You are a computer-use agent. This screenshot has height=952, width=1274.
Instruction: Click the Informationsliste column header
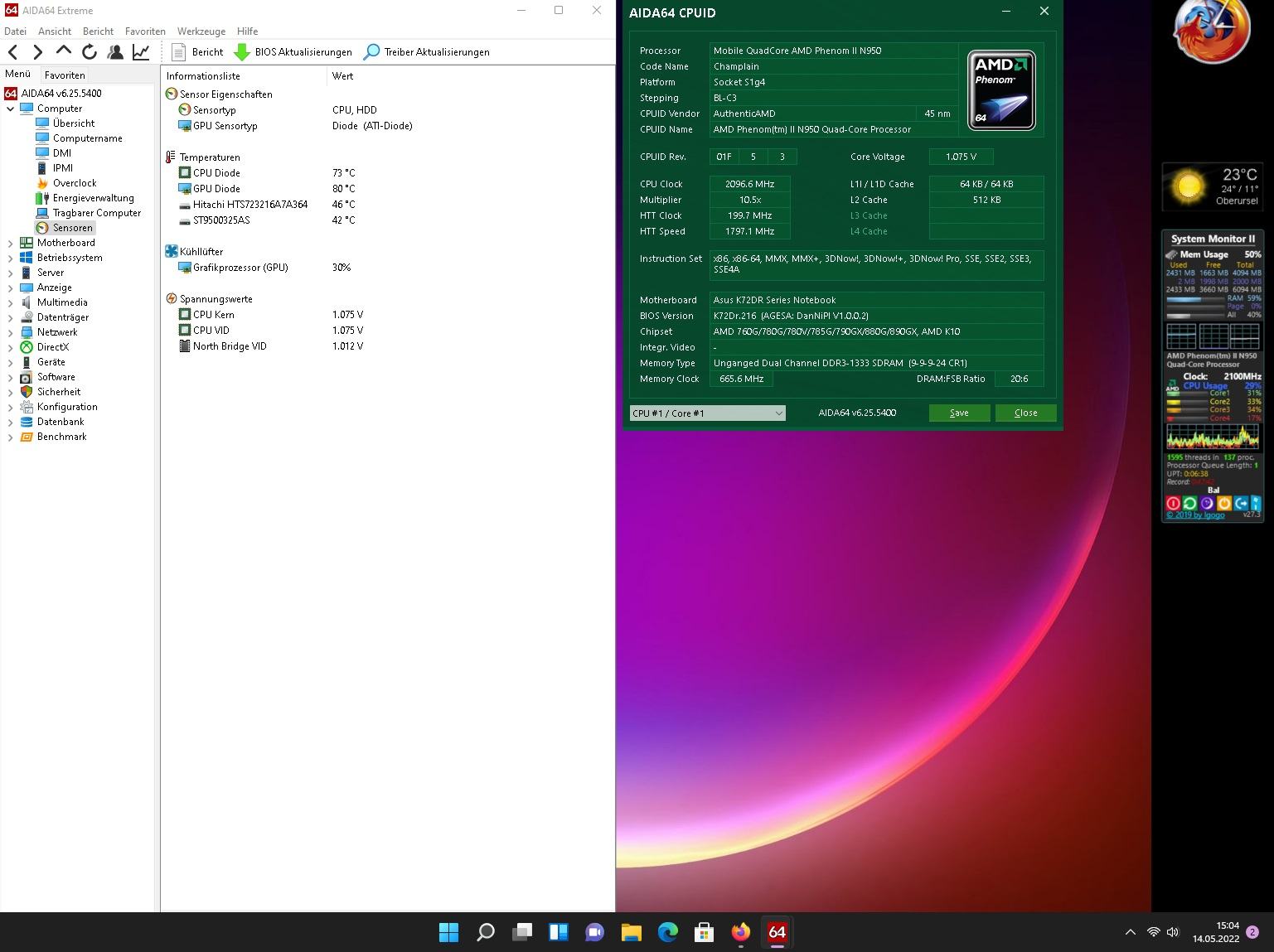tap(245, 75)
